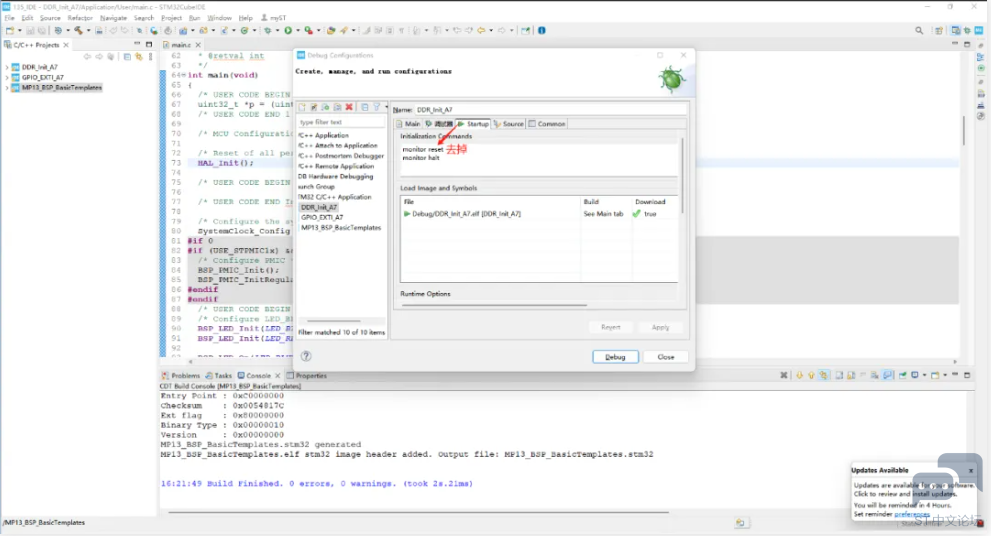Select MP13_BSP_BasicTemplates launch configuration
The width and height of the screenshot is (991, 536).
pos(341,228)
